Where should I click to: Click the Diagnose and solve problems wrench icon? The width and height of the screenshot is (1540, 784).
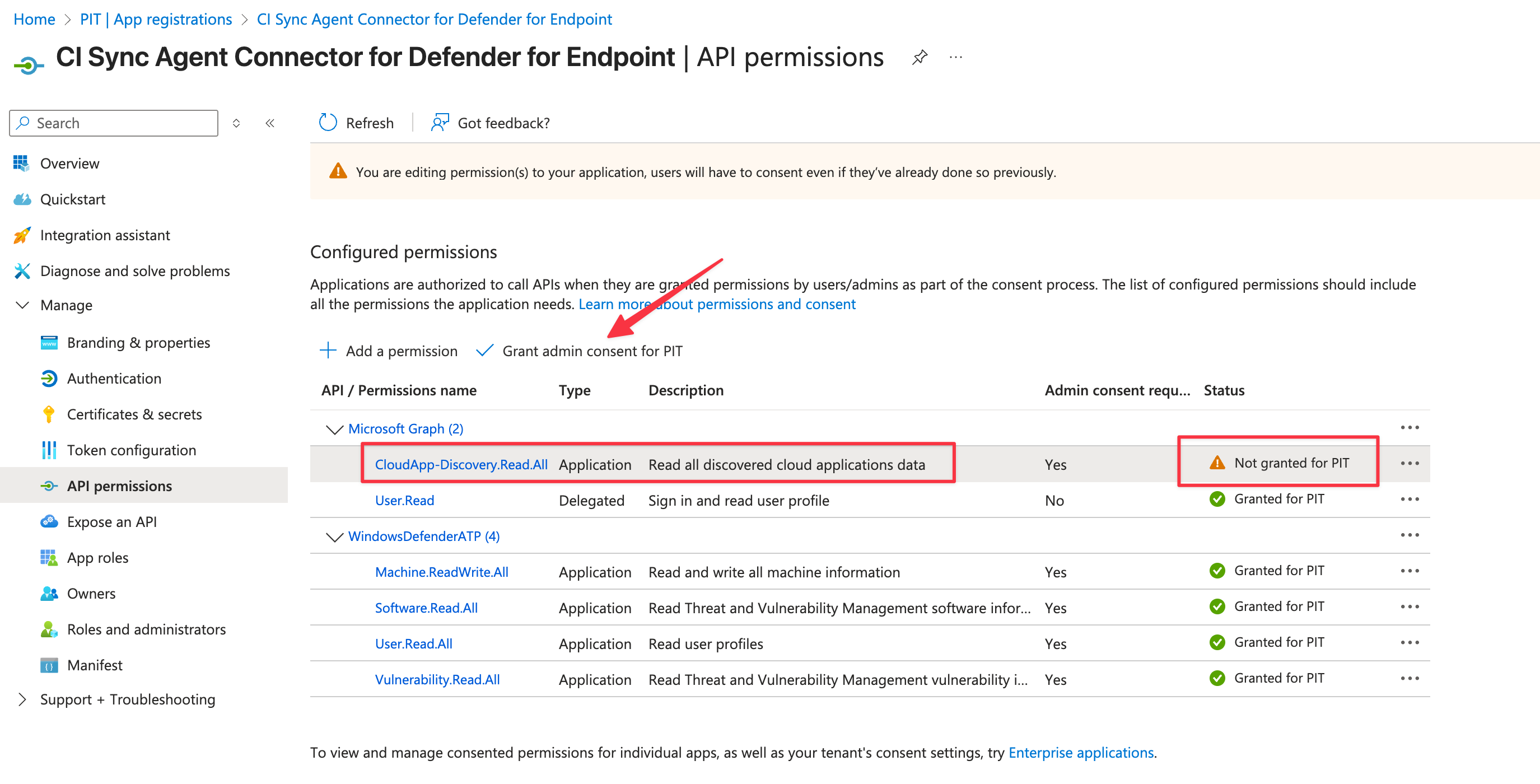point(21,271)
